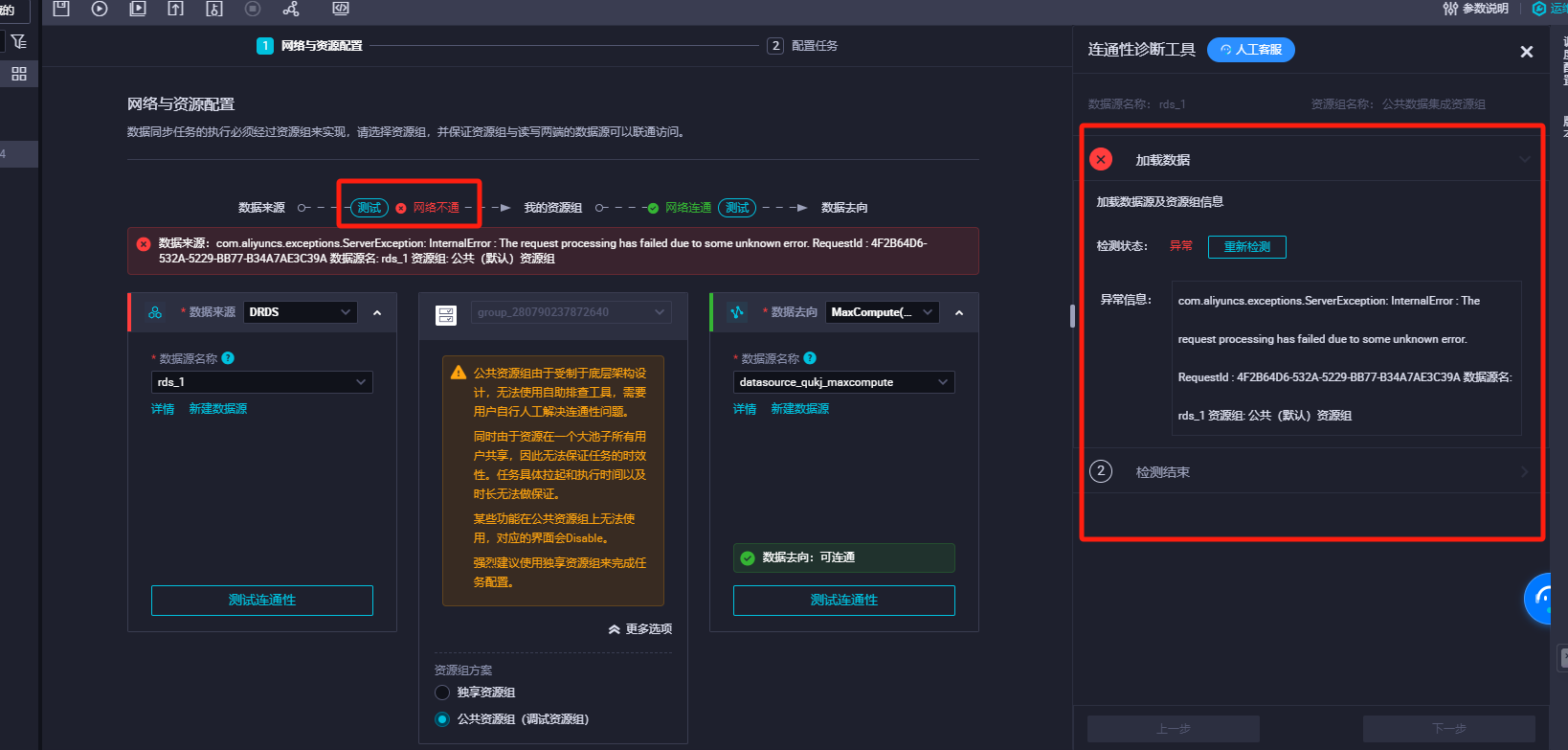Click 新建数据源 link under MaxCompute source
This screenshot has height=750, width=1568.
coord(800,409)
